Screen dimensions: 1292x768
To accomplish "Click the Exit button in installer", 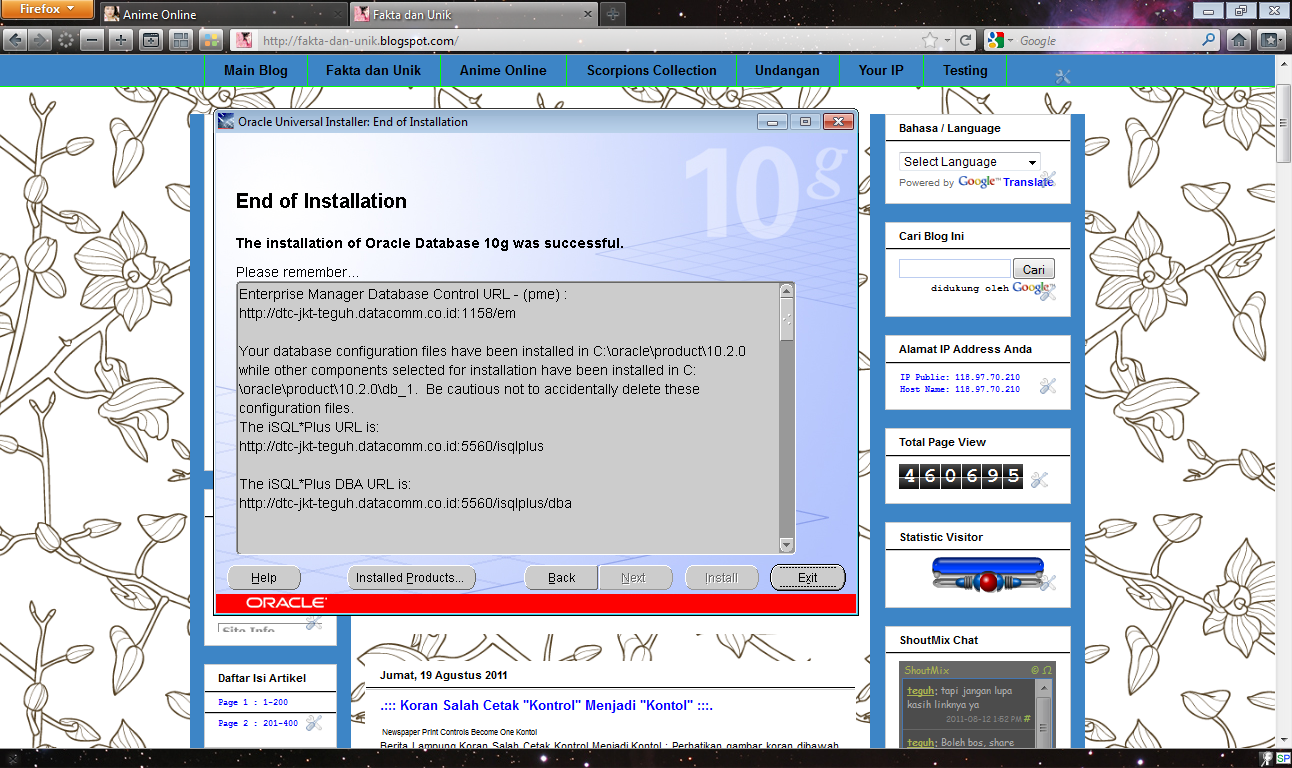I will [x=808, y=578].
